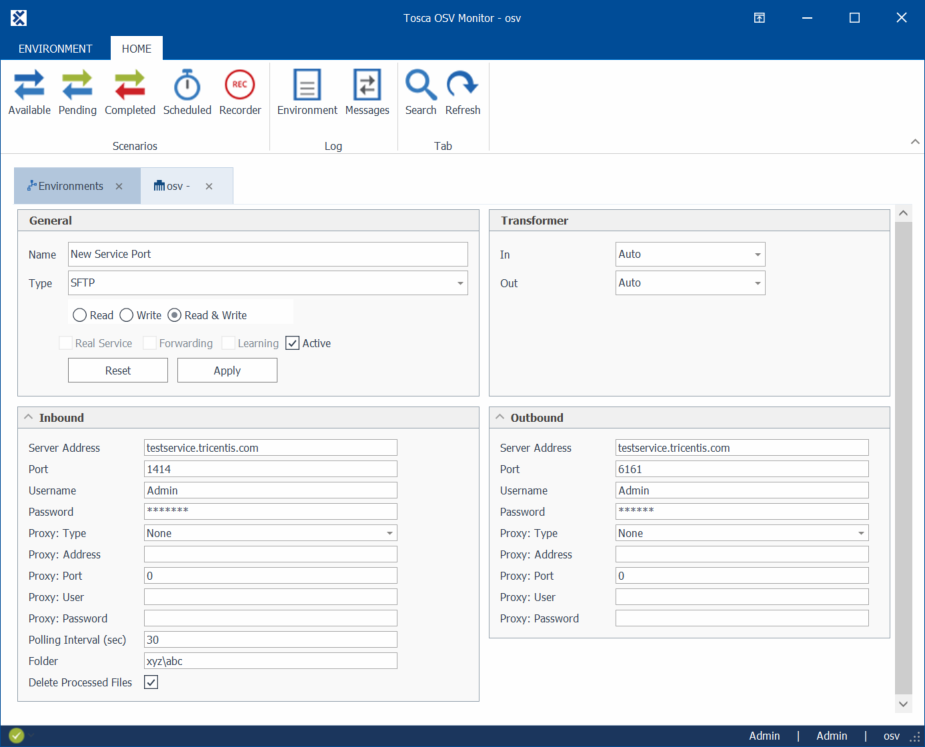Show Pending scenarios
Image resolution: width=925 pixels, height=747 pixels.
coord(77,93)
